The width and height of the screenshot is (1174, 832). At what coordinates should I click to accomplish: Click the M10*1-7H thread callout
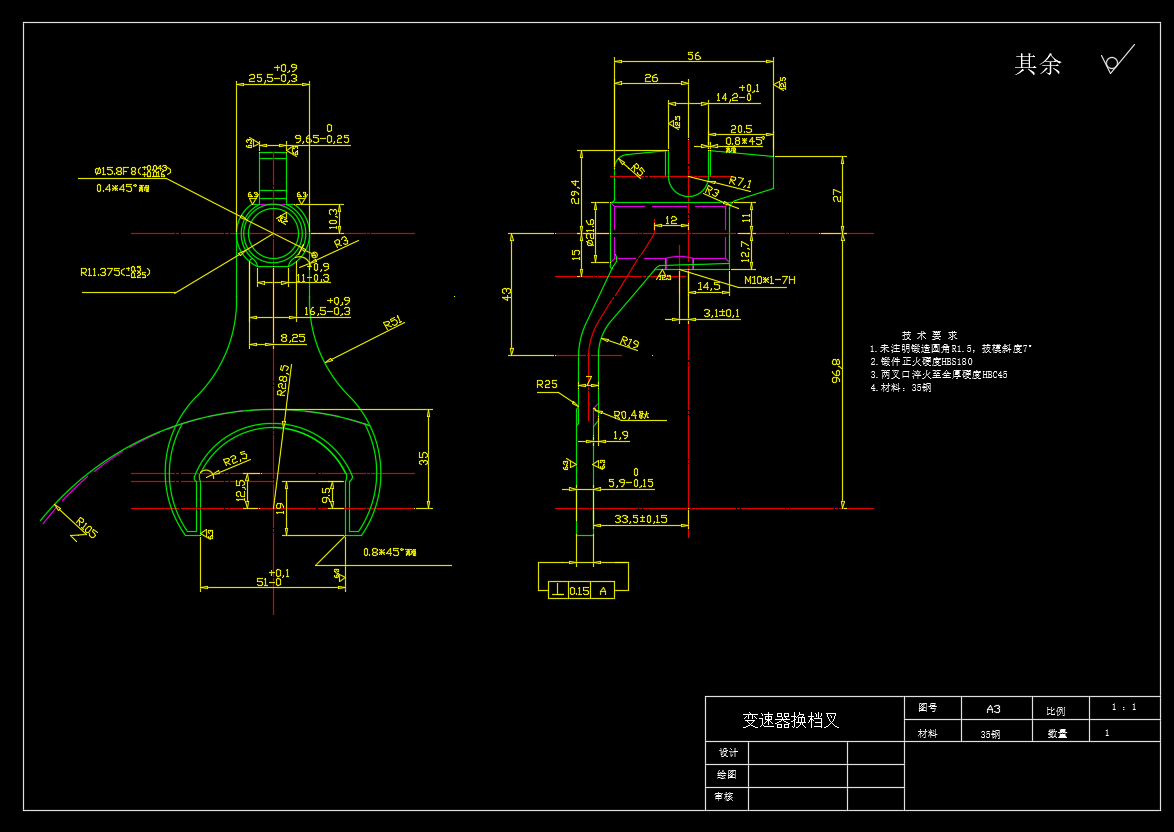coord(770,280)
